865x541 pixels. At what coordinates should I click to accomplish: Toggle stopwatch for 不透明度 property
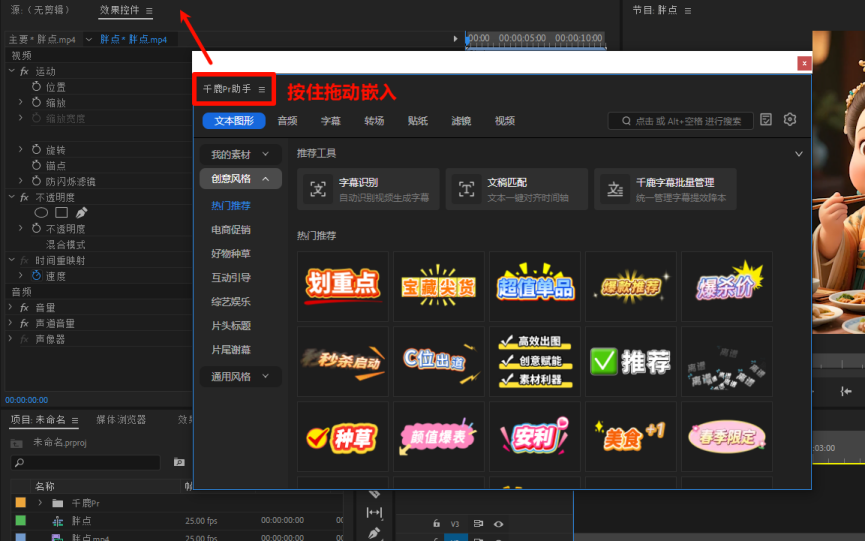[36, 228]
